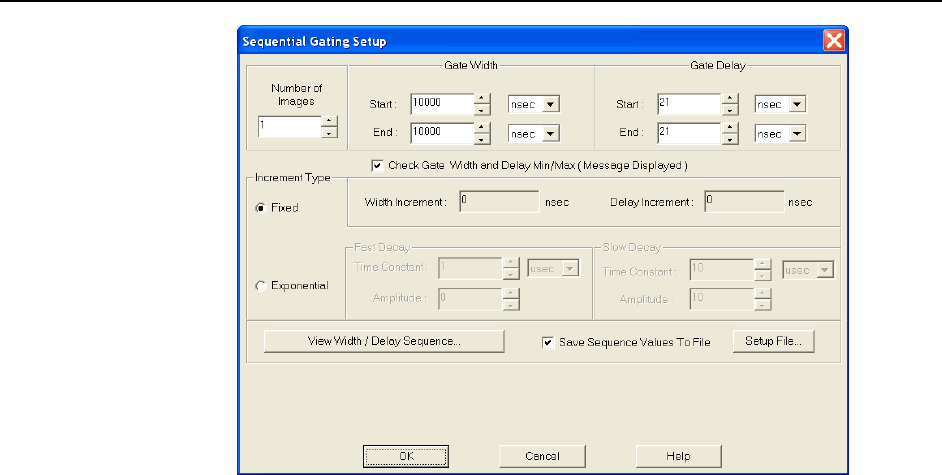Decrease Number of Images with down arrow
Screen dimensions: 942x475
pyautogui.click(x=330, y=132)
